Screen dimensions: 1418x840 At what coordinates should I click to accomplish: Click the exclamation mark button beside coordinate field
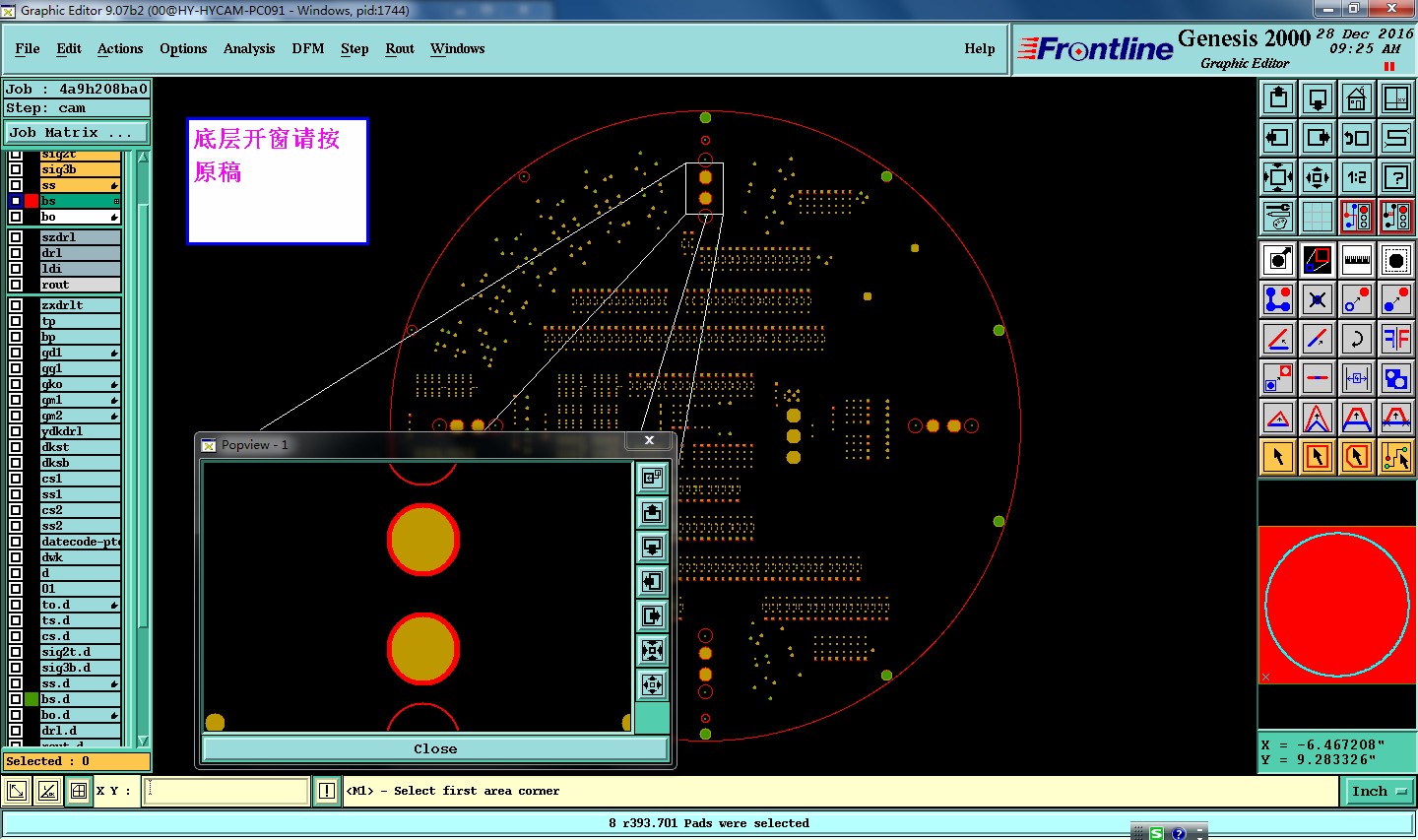327,791
